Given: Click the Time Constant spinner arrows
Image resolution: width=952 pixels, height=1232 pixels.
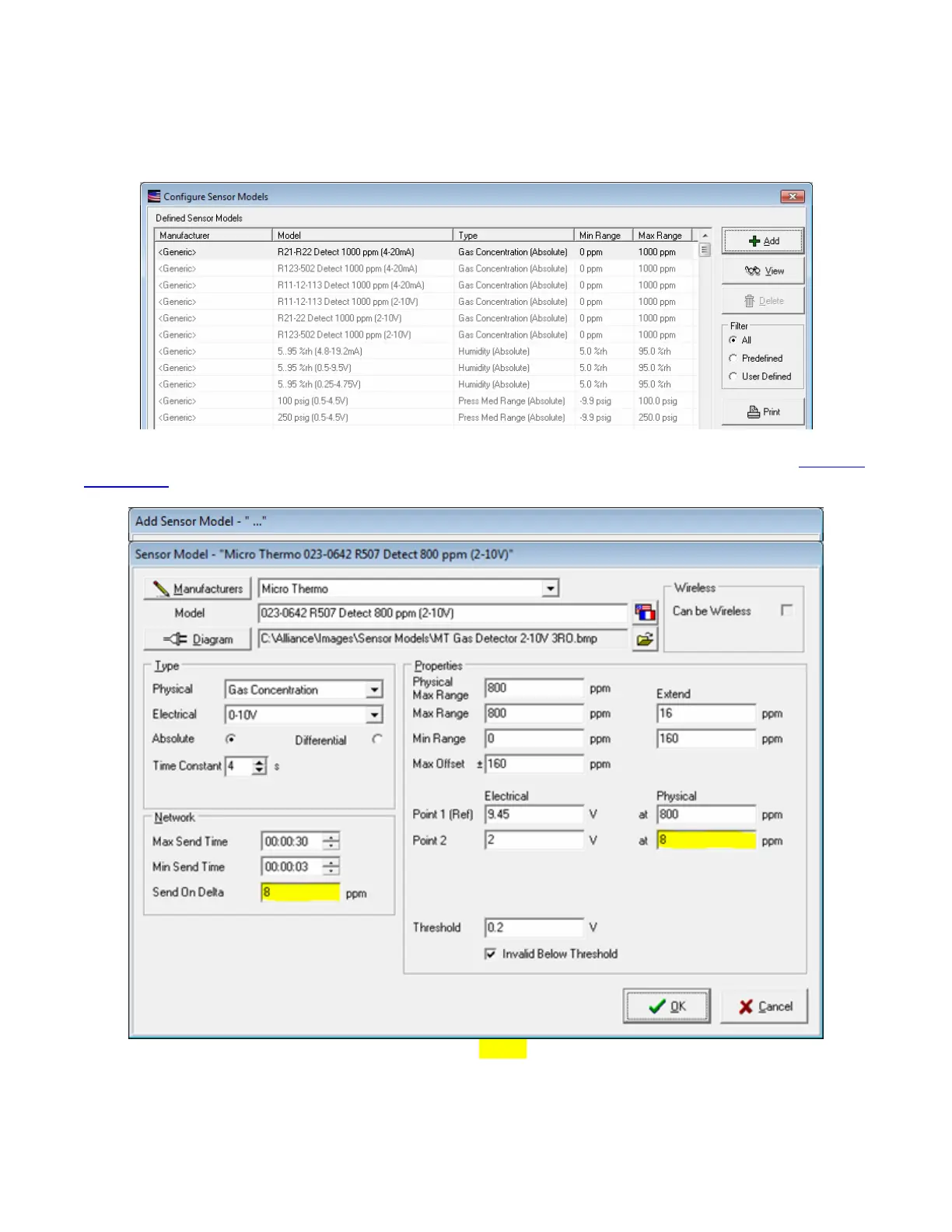Looking at the screenshot, I should pos(260,766).
